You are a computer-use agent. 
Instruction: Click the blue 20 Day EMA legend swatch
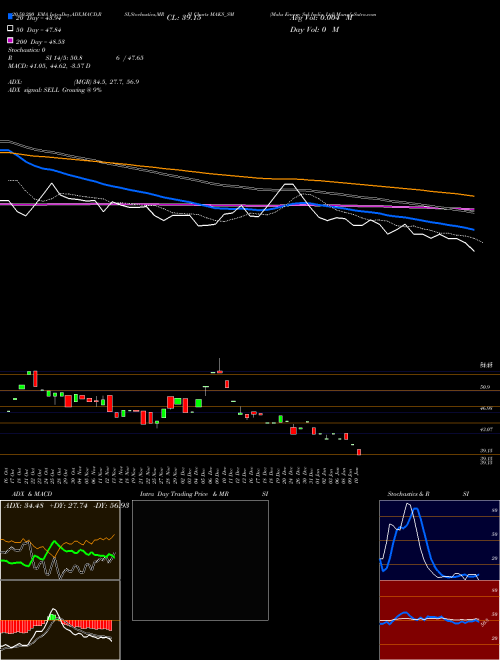coord(10,16)
